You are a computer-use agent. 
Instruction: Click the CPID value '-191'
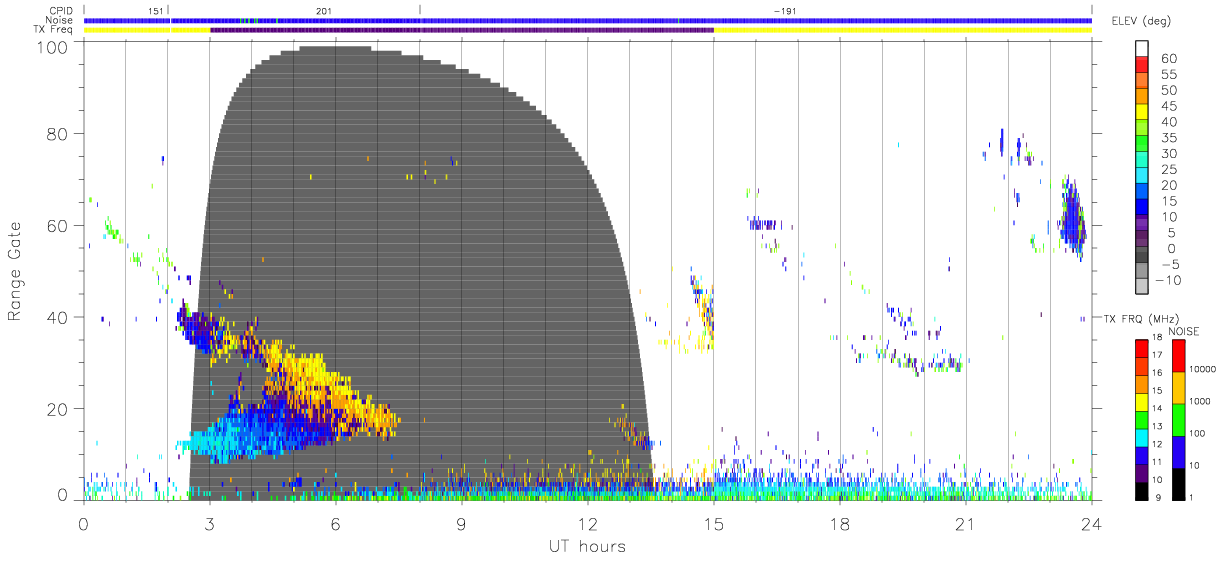(x=785, y=11)
